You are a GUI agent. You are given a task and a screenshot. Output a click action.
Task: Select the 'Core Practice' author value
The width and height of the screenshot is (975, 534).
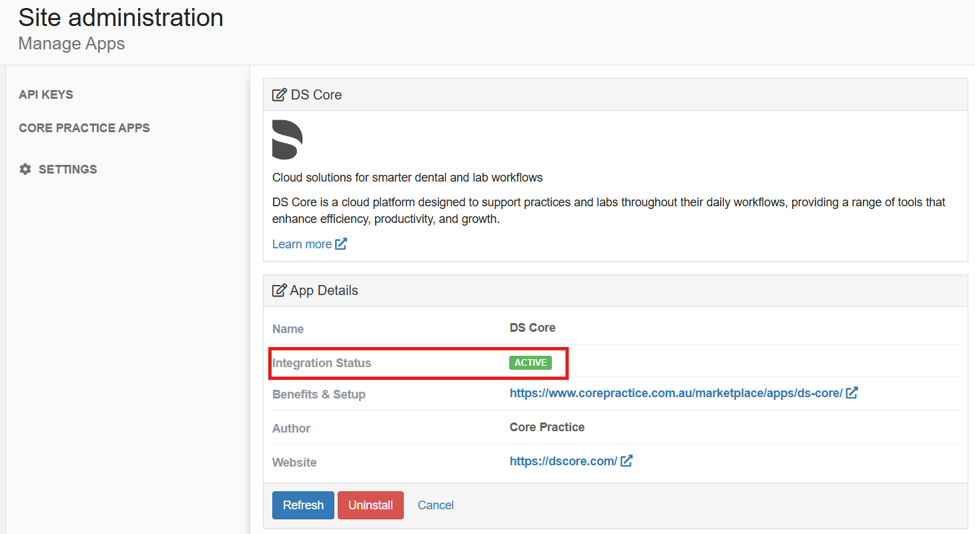click(547, 427)
